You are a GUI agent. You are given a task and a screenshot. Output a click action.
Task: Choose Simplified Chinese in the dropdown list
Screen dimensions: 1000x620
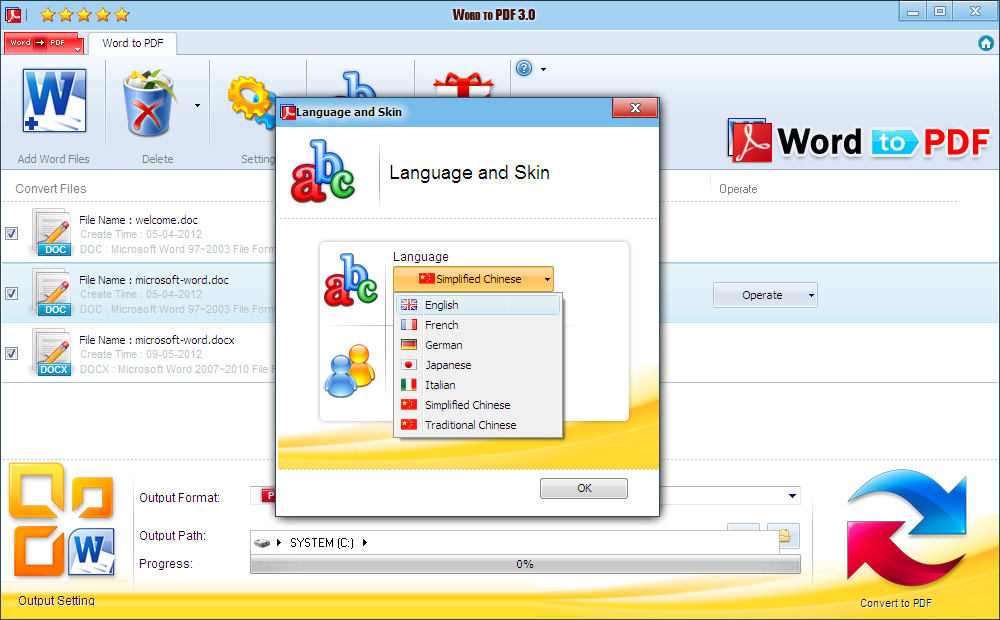point(478,405)
